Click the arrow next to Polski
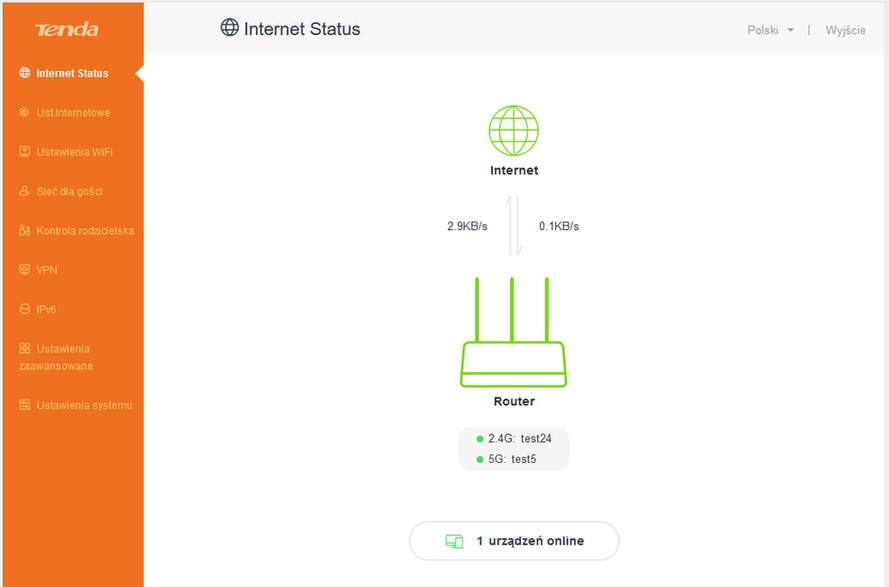Viewport: 889px width, 587px height. pyautogui.click(x=790, y=30)
